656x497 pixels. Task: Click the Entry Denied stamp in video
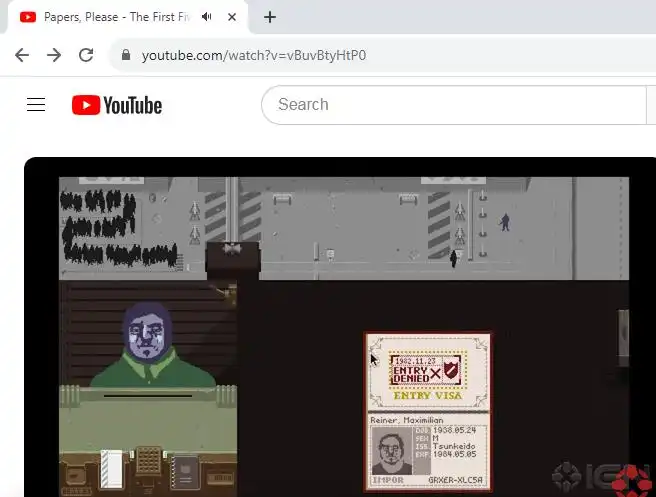coord(427,370)
